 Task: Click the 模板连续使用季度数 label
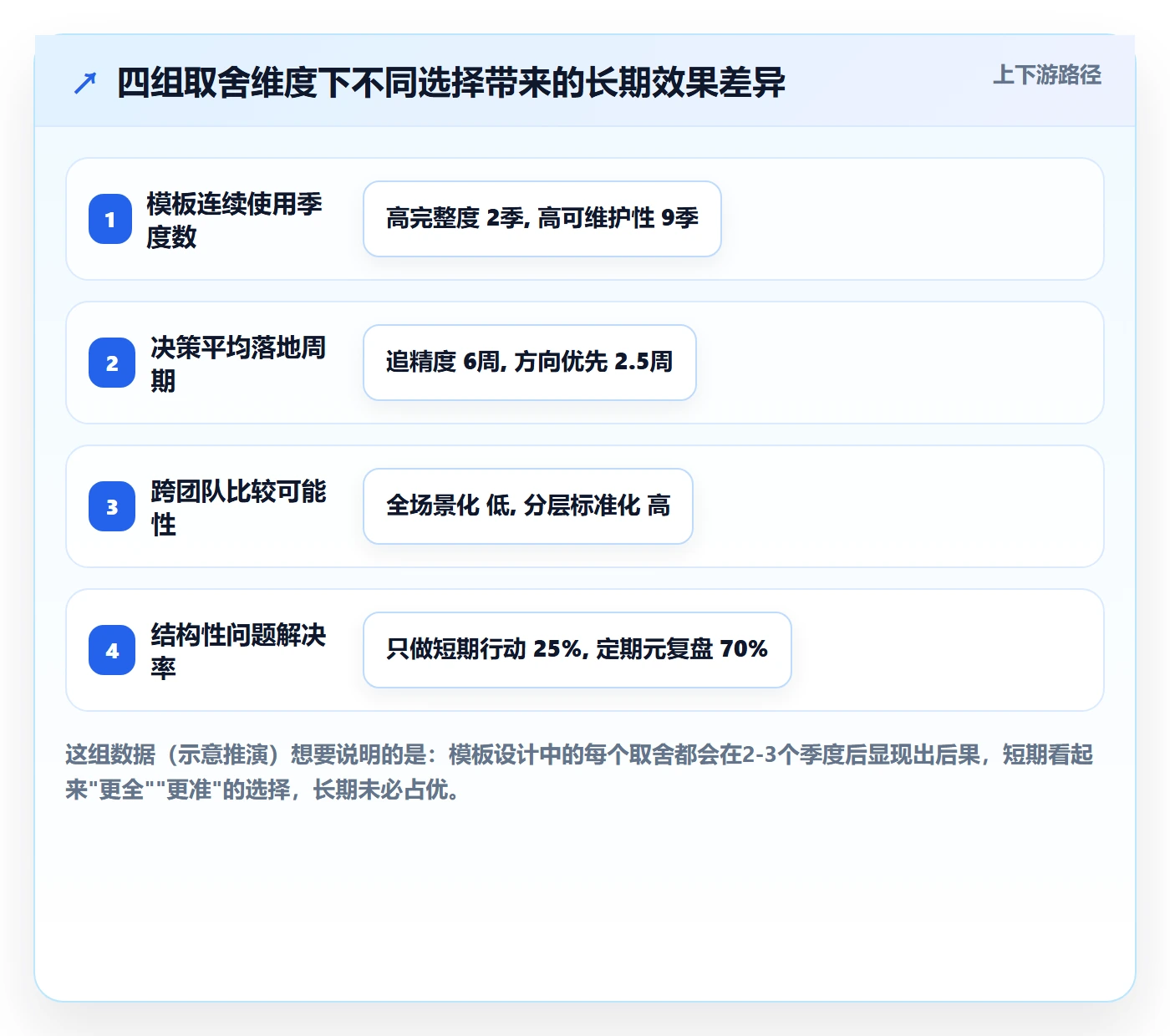coord(235,220)
